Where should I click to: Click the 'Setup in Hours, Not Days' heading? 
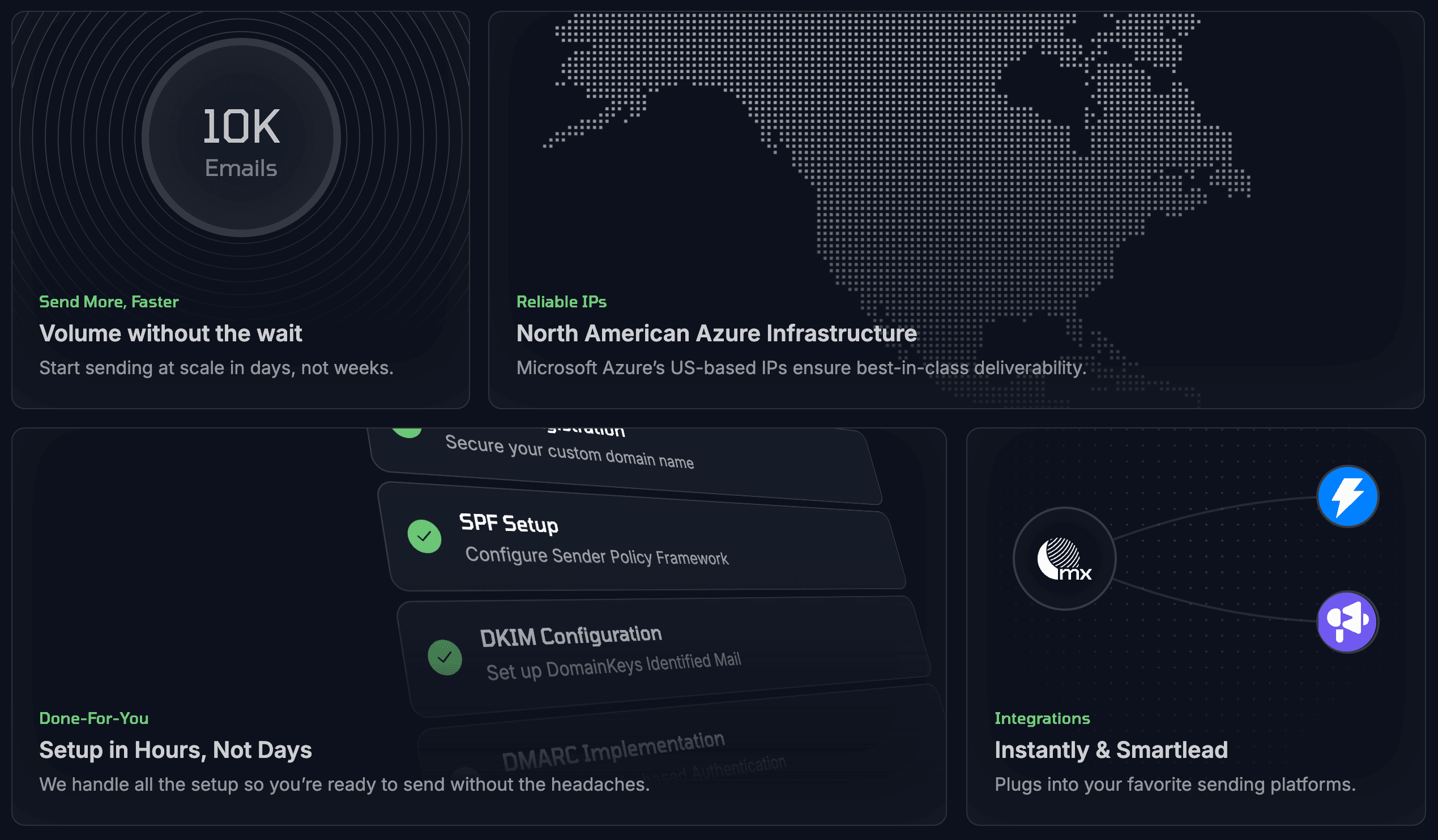coord(175,750)
